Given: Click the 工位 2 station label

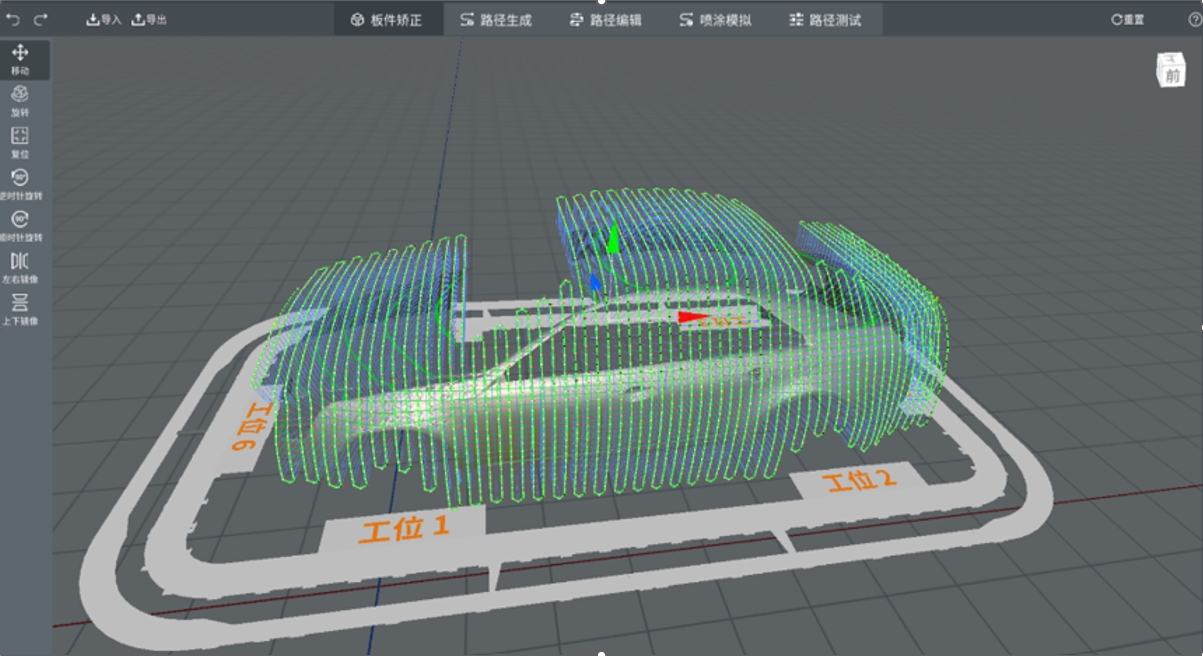Looking at the screenshot, I should click(858, 480).
